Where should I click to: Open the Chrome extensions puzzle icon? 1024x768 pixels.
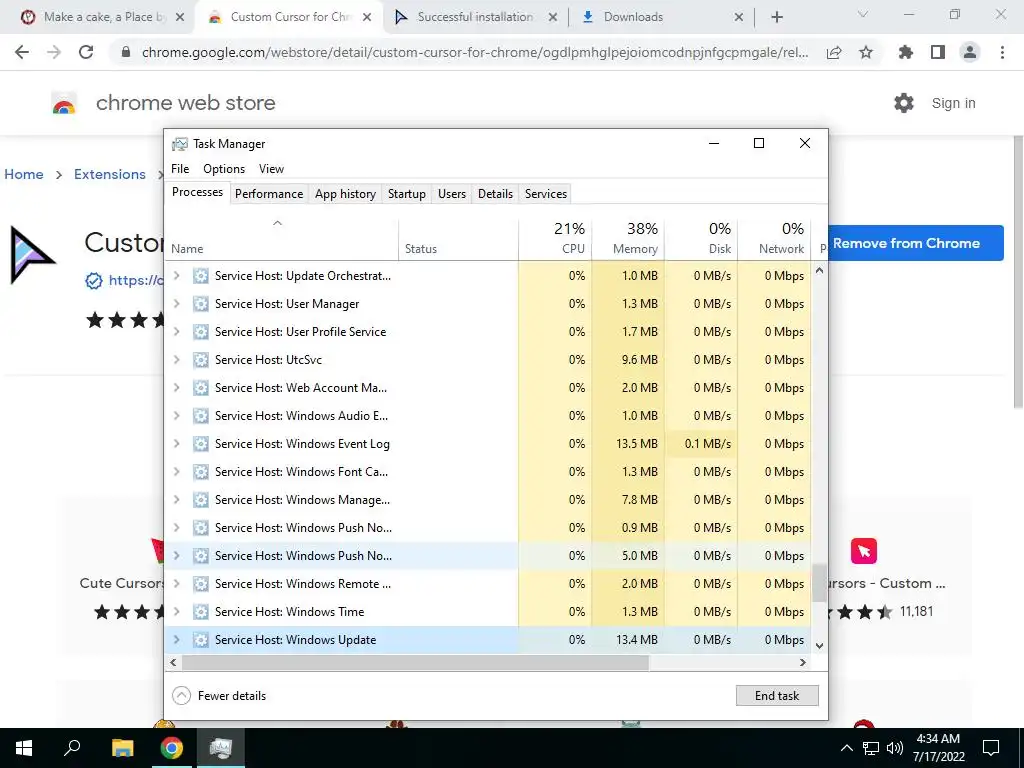coord(906,52)
